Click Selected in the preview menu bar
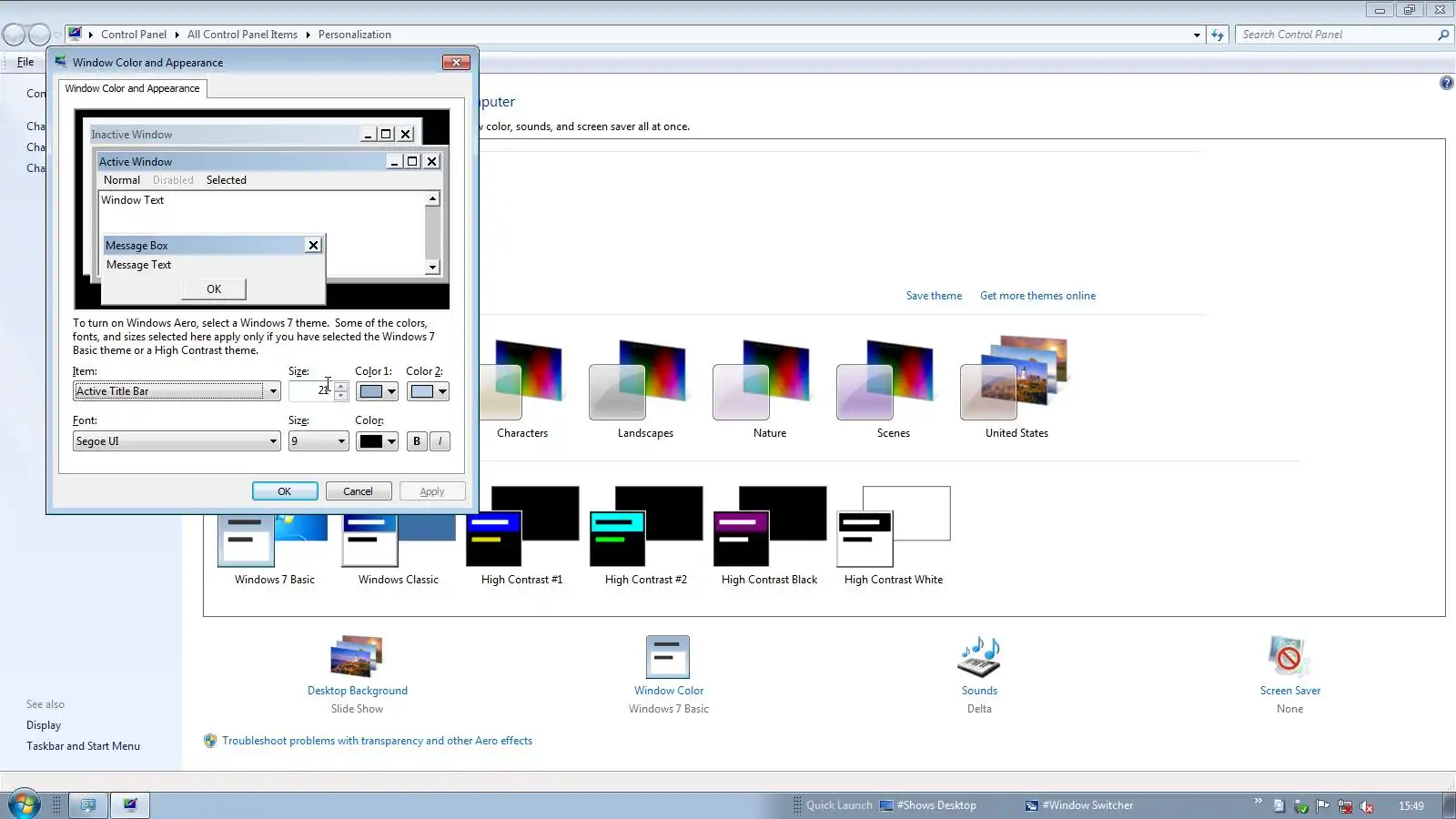The width and height of the screenshot is (1456, 819). [x=227, y=180]
